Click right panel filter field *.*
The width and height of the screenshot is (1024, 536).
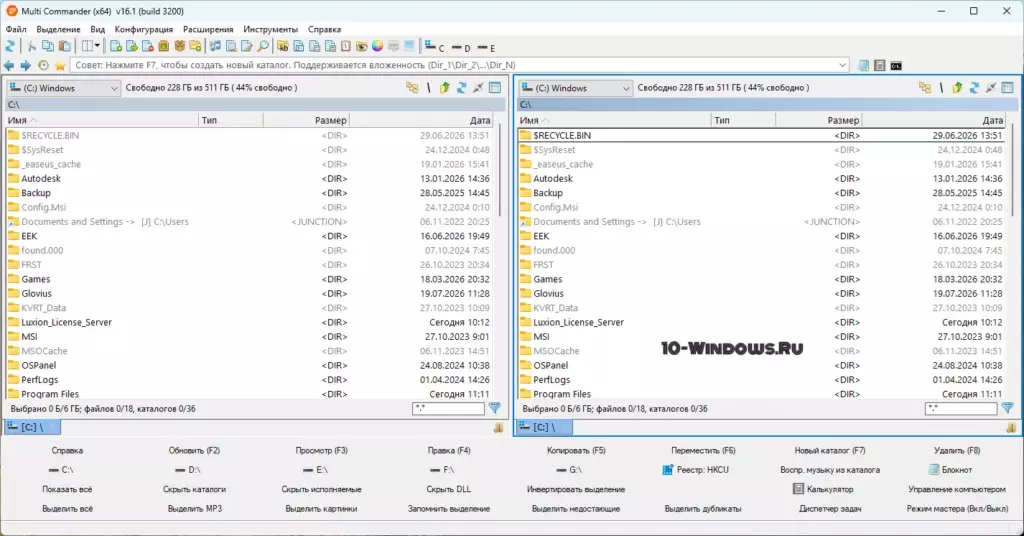tap(961, 408)
